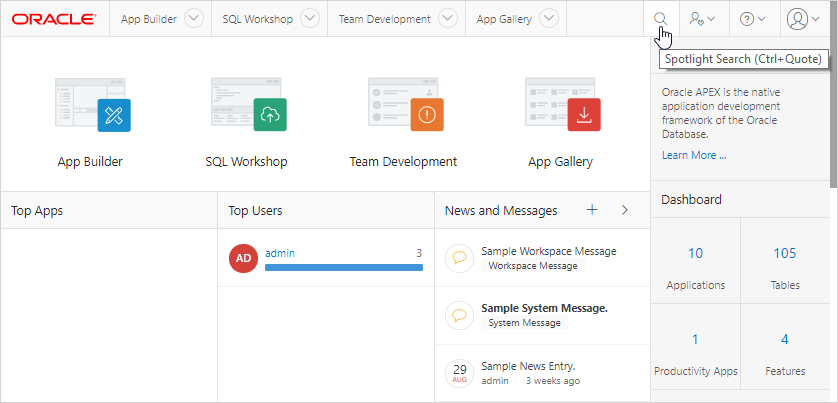Expand the Team Development menu arrow
This screenshot has height=403, width=838.
pyautogui.click(x=448, y=19)
